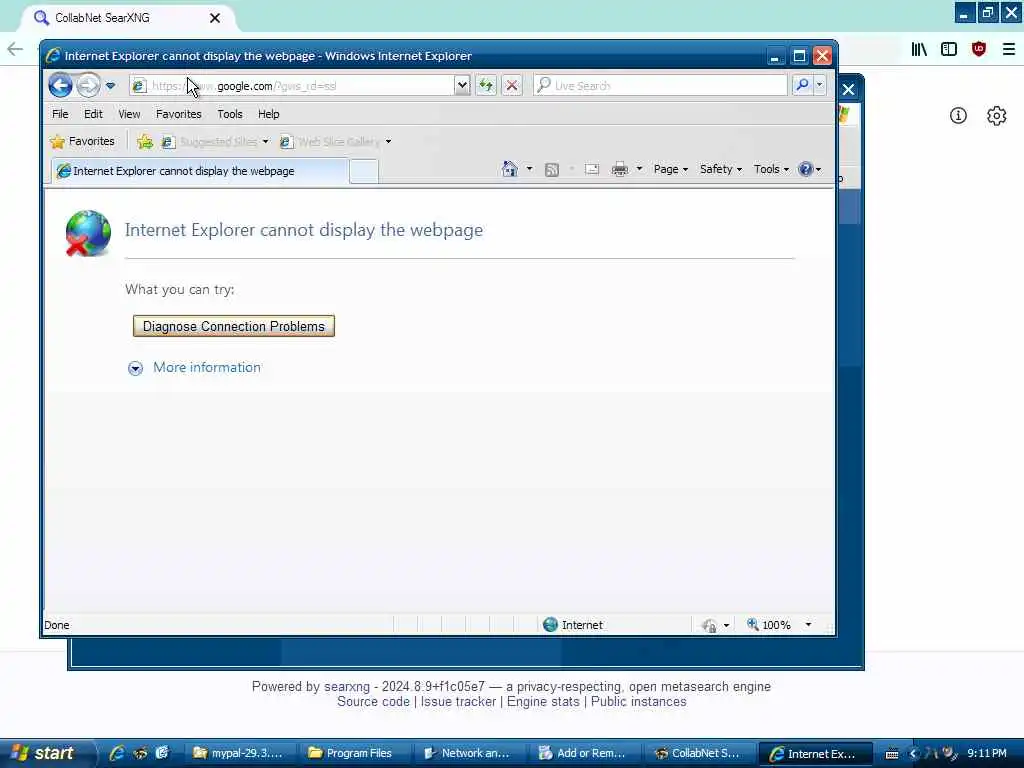Switch to the Add or Rem... taskbar button
Viewport: 1024px width, 768px height.
[585, 753]
